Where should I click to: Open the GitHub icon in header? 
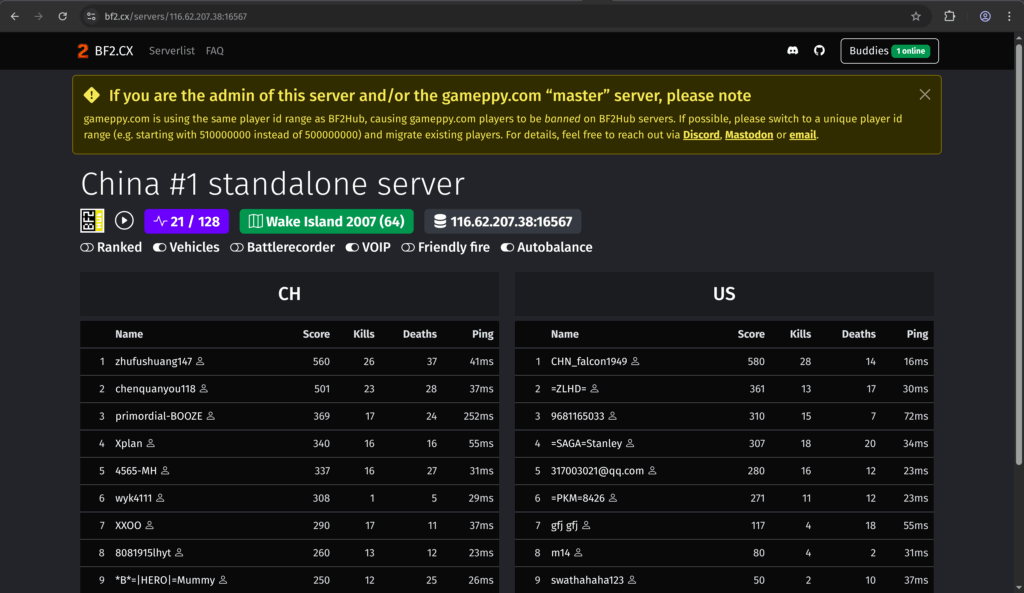(819, 51)
